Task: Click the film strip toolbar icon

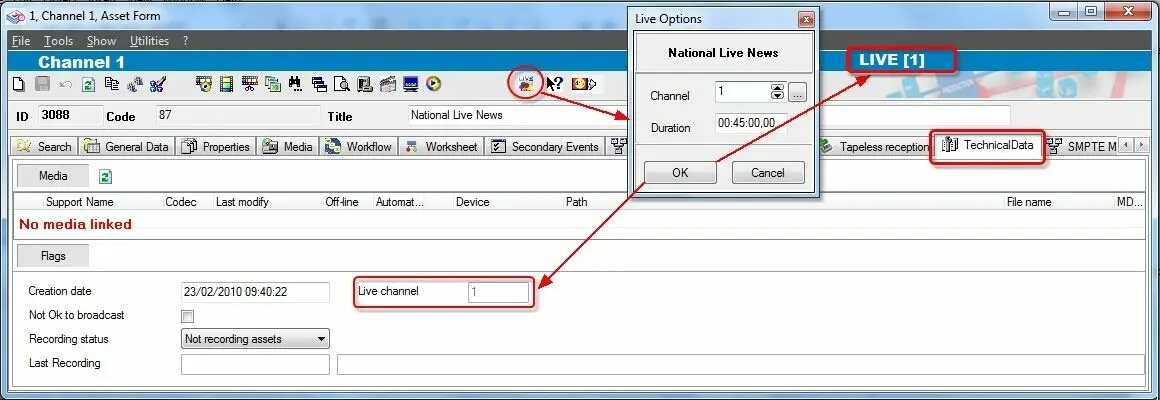Action: point(226,84)
